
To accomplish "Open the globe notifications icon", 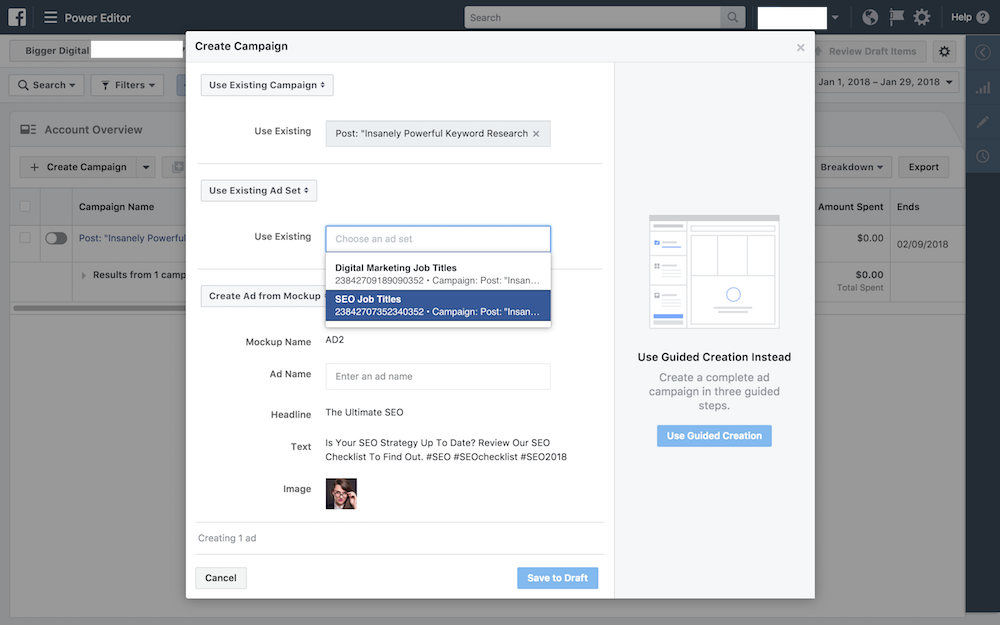I will pos(870,17).
